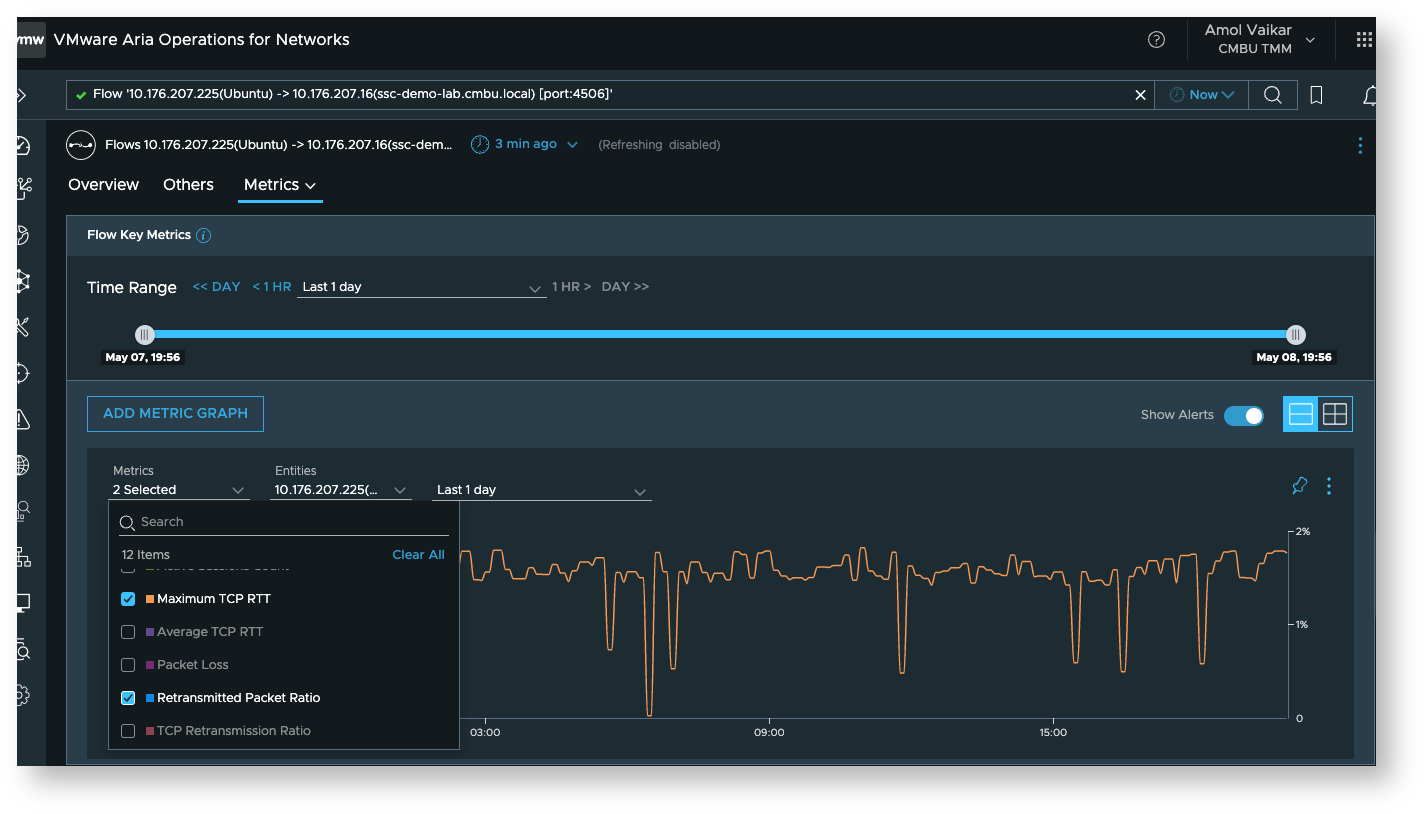Viewport: 1424px width, 814px height.
Task: Switch to grid graph layout
Action: pos(1335,414)
